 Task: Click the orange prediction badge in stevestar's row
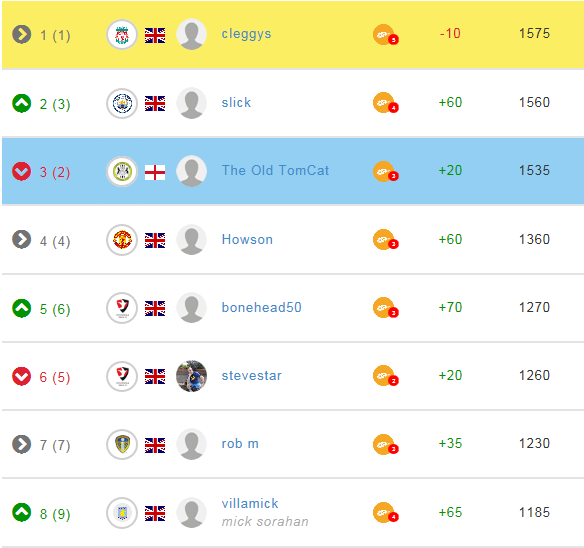pyautogui.click(x=385, y=376)
